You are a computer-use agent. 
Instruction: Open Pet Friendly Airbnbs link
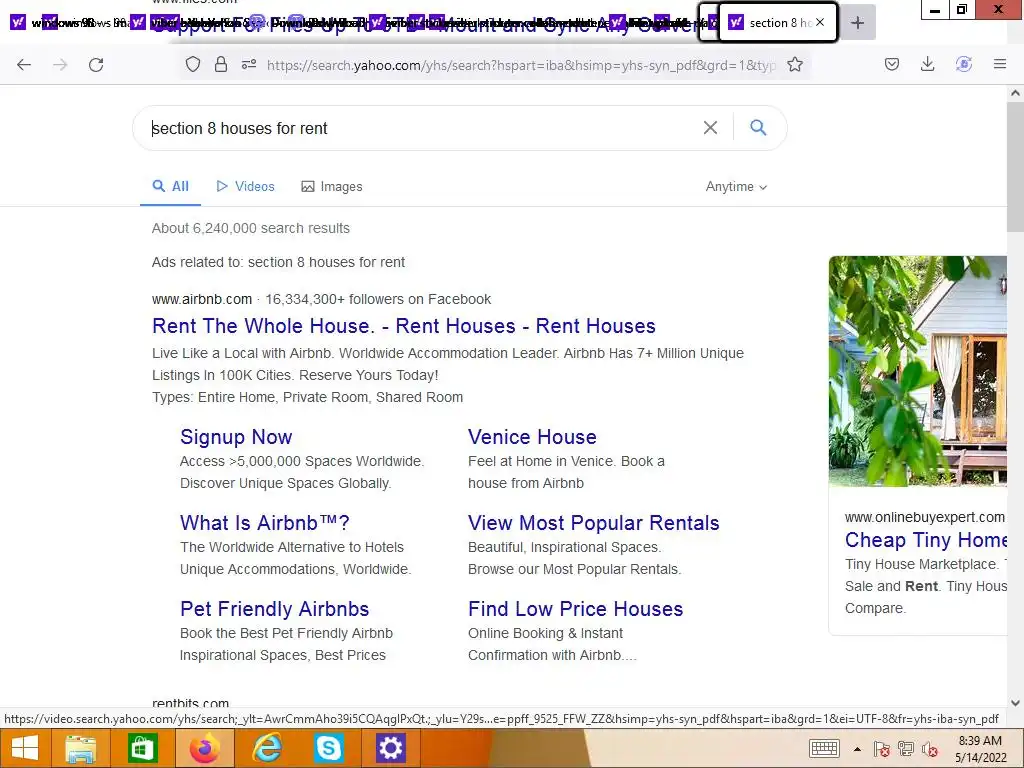click(274, 609)
